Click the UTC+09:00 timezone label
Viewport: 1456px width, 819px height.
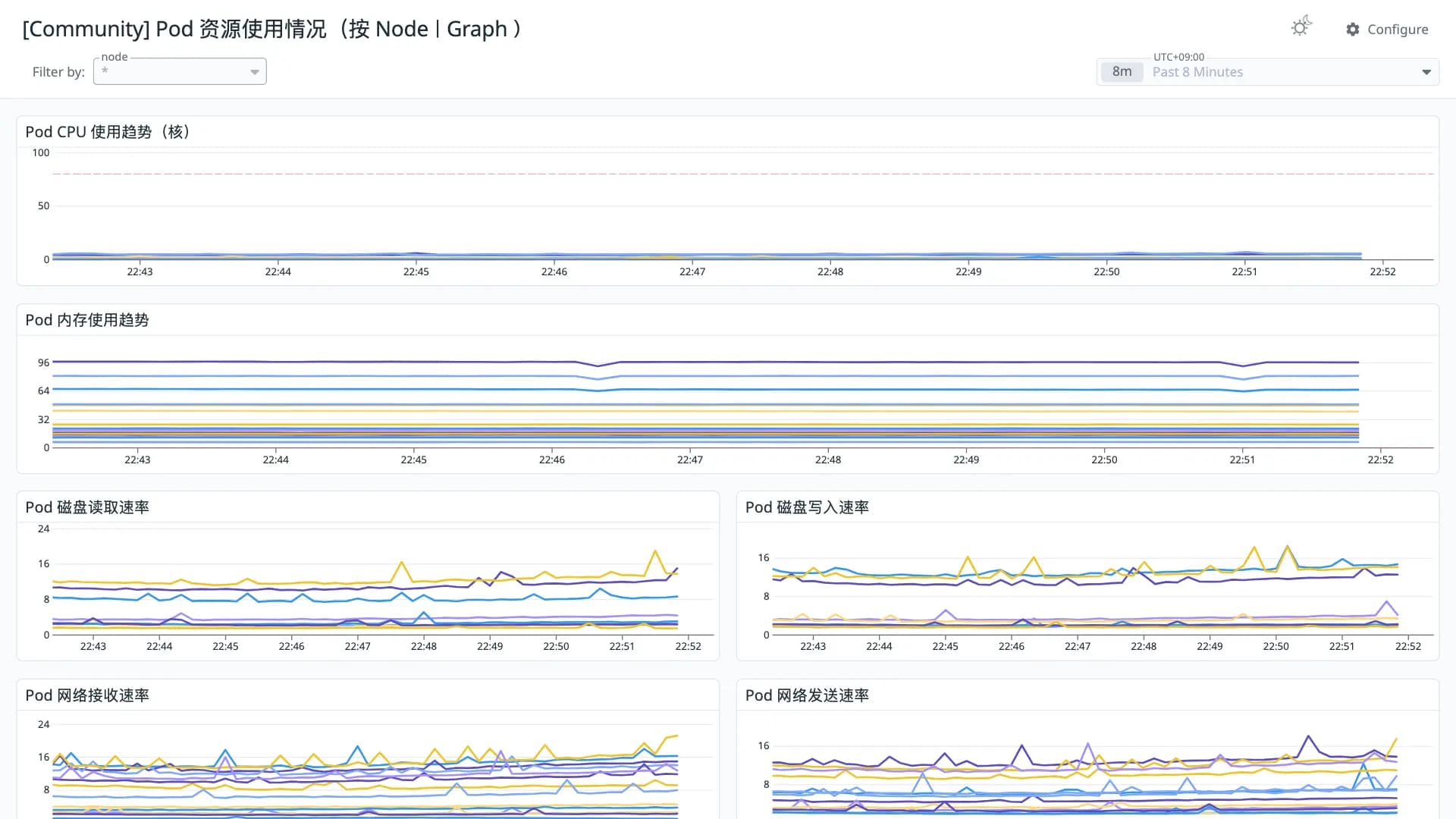point(1178,57)
